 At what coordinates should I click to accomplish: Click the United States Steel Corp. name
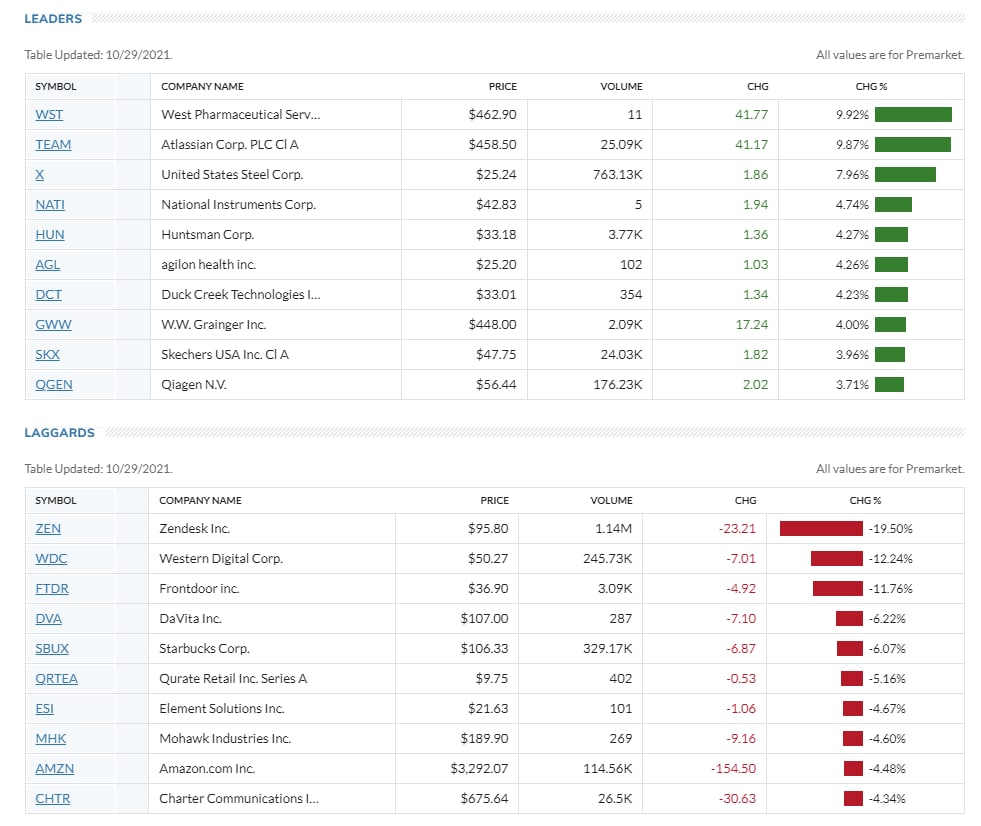click(x=232, y=175)
